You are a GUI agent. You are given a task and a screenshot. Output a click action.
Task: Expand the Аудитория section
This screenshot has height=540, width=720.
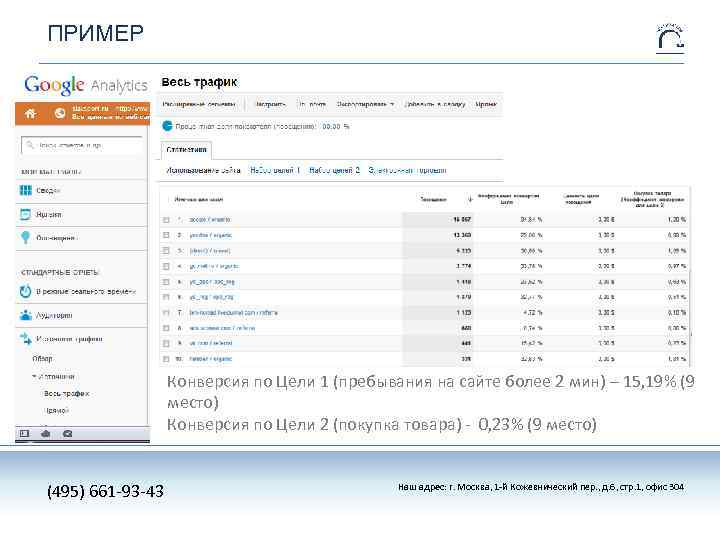pyautogui.click(x=54, y=315)
